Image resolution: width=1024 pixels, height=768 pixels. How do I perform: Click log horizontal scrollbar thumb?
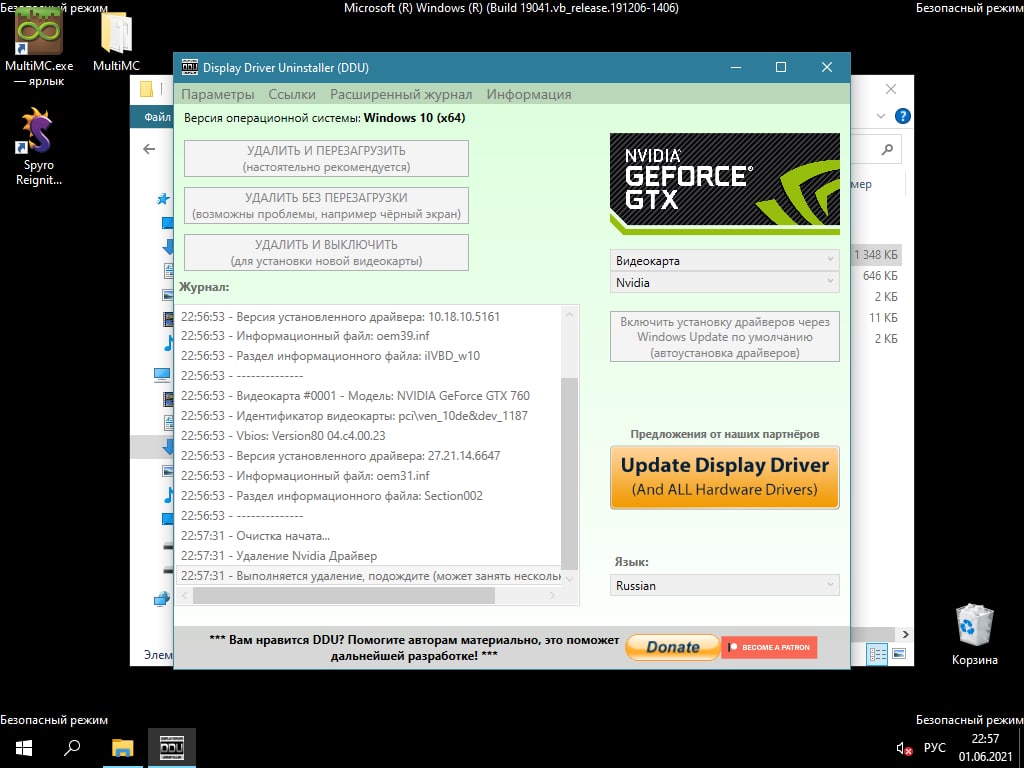[344, 595]
